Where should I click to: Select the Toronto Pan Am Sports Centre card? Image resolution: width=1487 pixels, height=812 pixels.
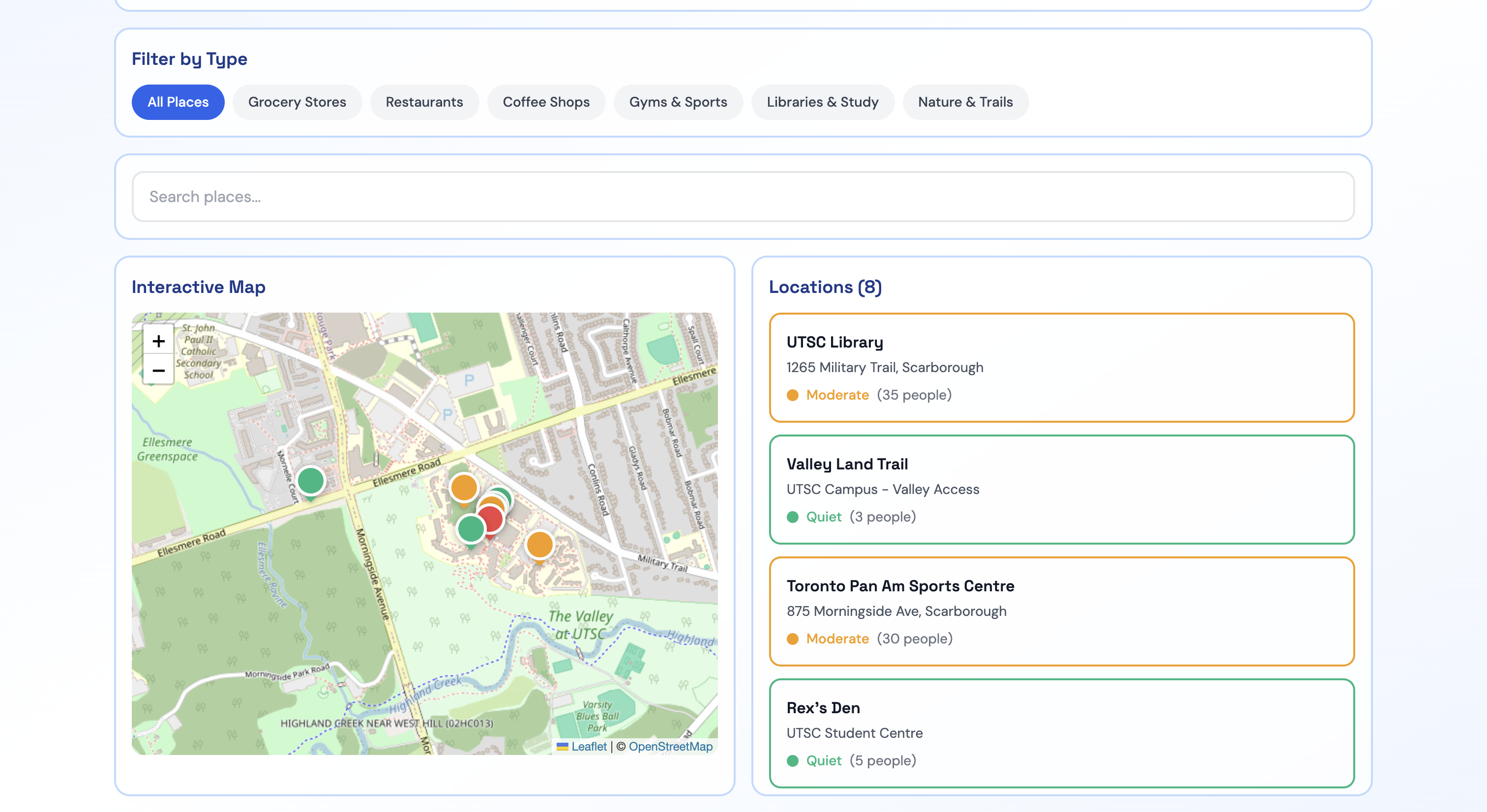coord(1061,611)
